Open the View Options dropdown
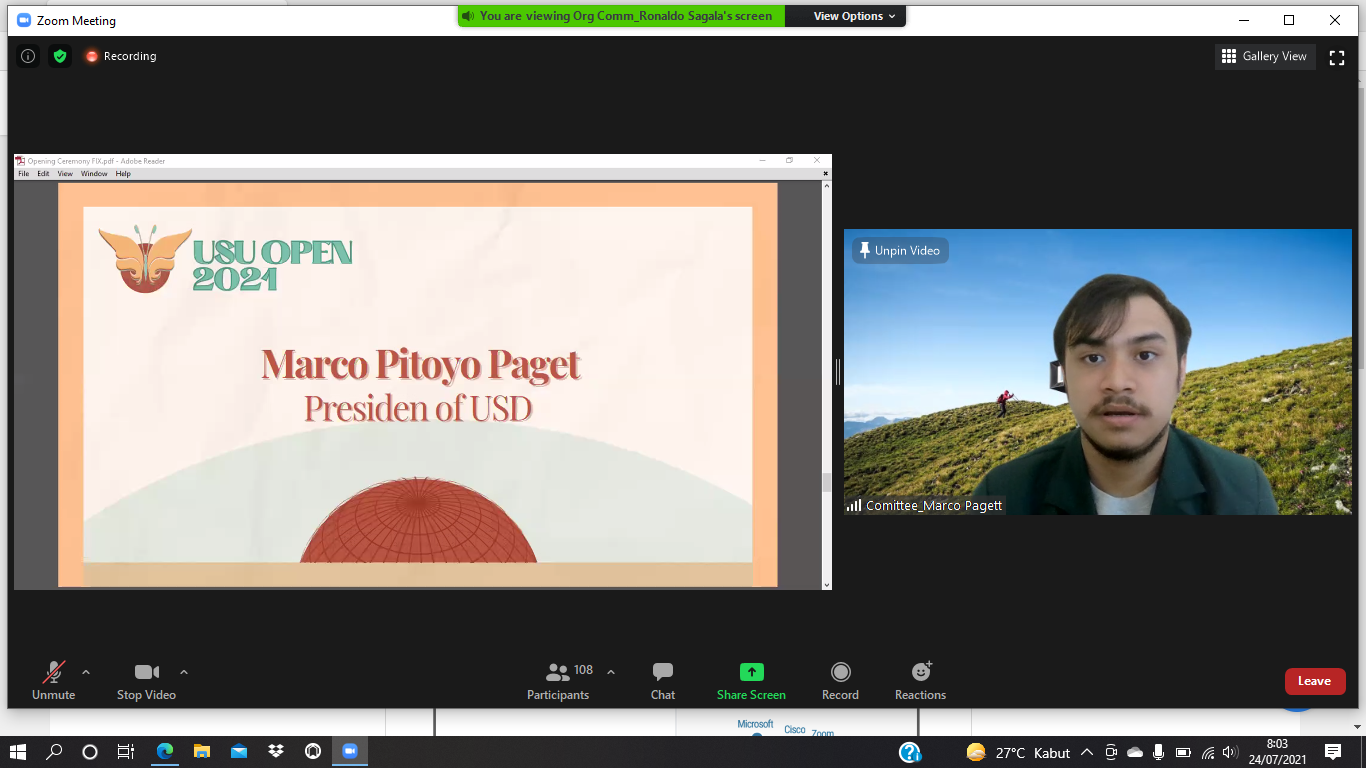The height and width of the screenshot is (768, 1366). 853,16
